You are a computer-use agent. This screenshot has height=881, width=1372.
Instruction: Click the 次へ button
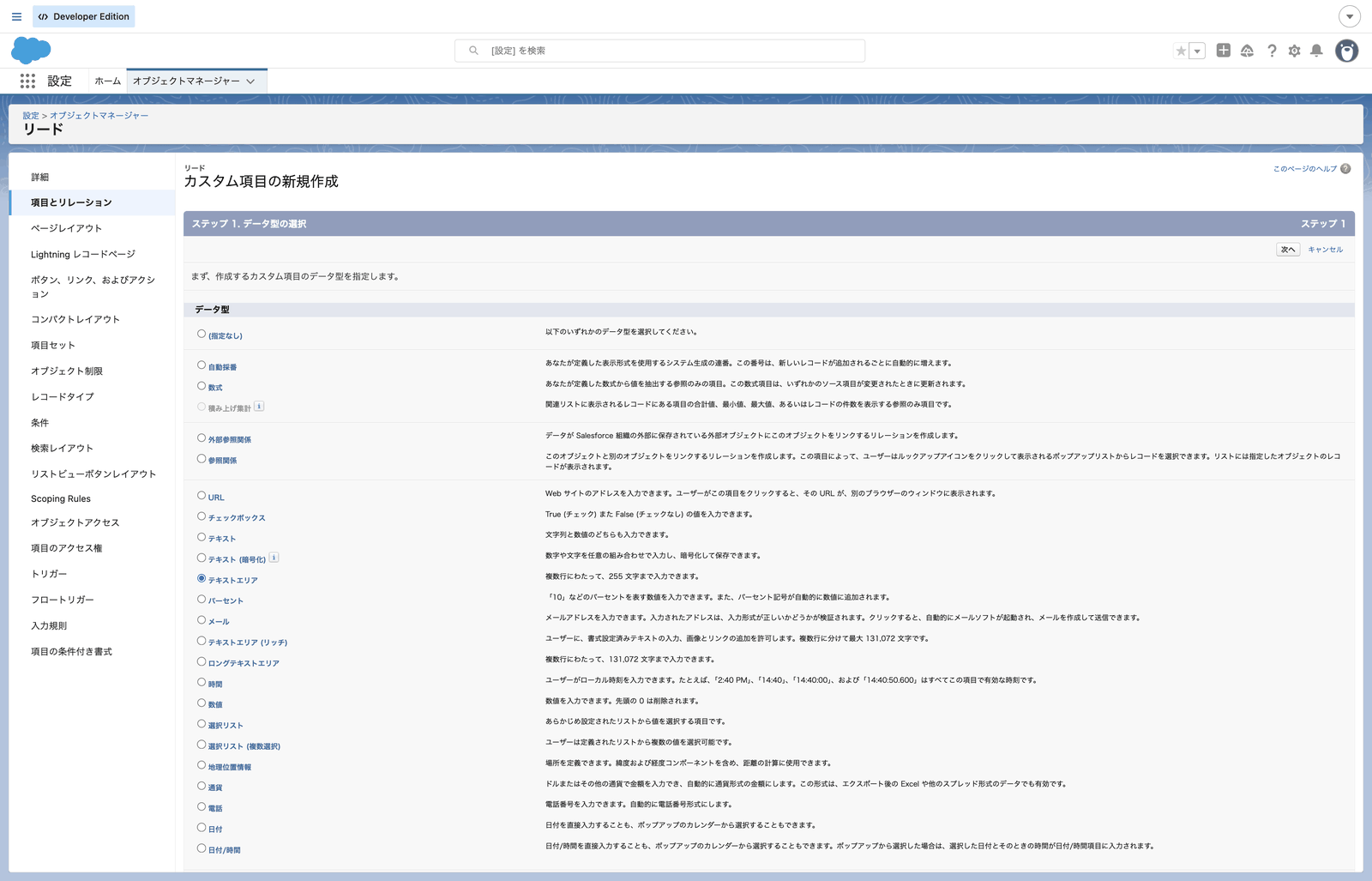tap(1288, 250)
